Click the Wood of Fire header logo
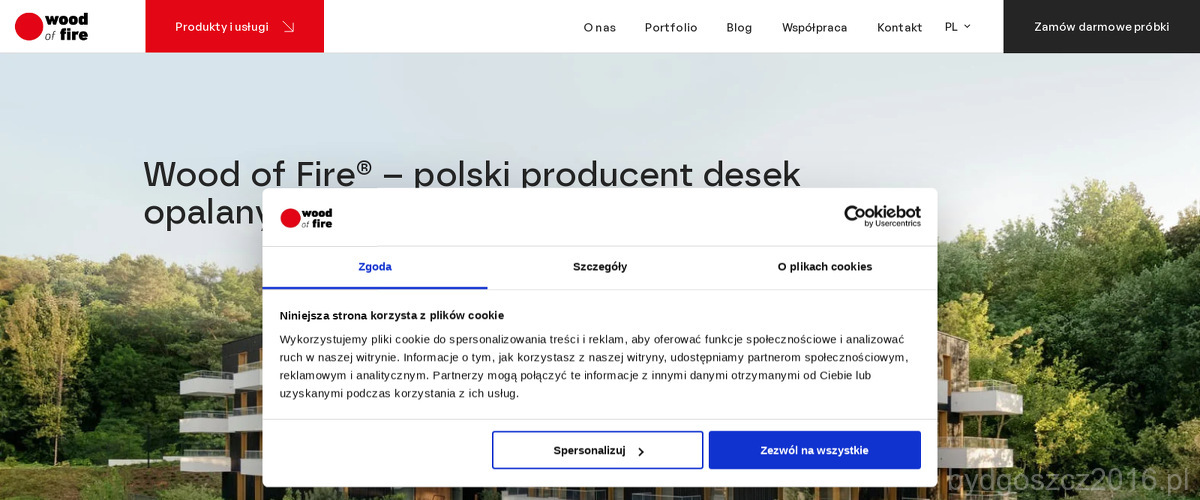This screenshot has width=1200, height=500. (x=52, y=27)
